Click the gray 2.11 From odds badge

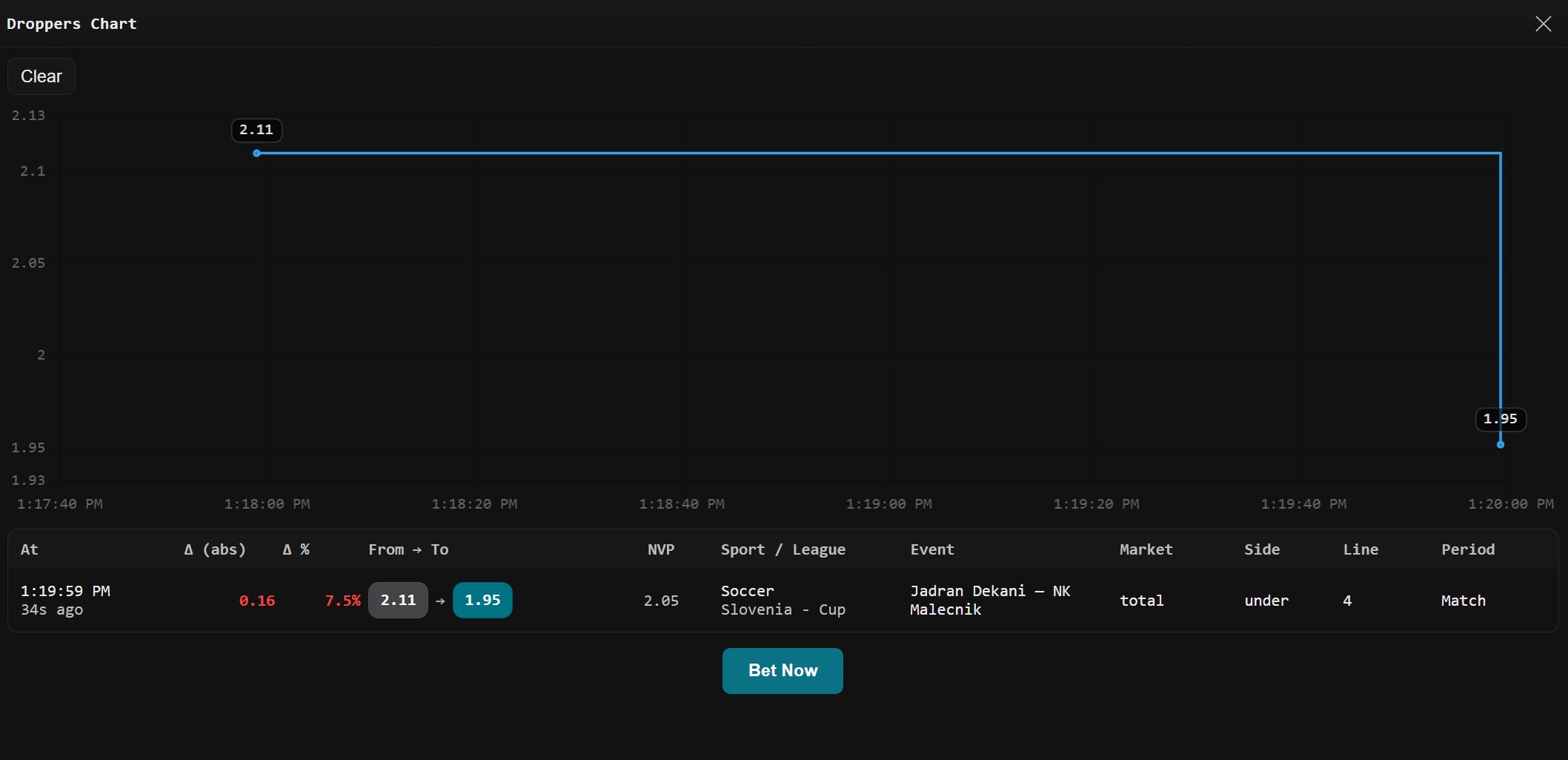tap(398, 600)
